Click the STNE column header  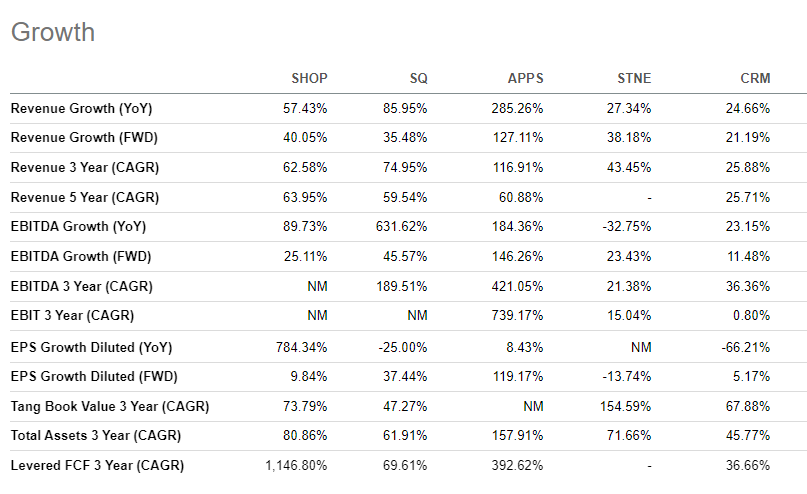click(x=634, y=78)
